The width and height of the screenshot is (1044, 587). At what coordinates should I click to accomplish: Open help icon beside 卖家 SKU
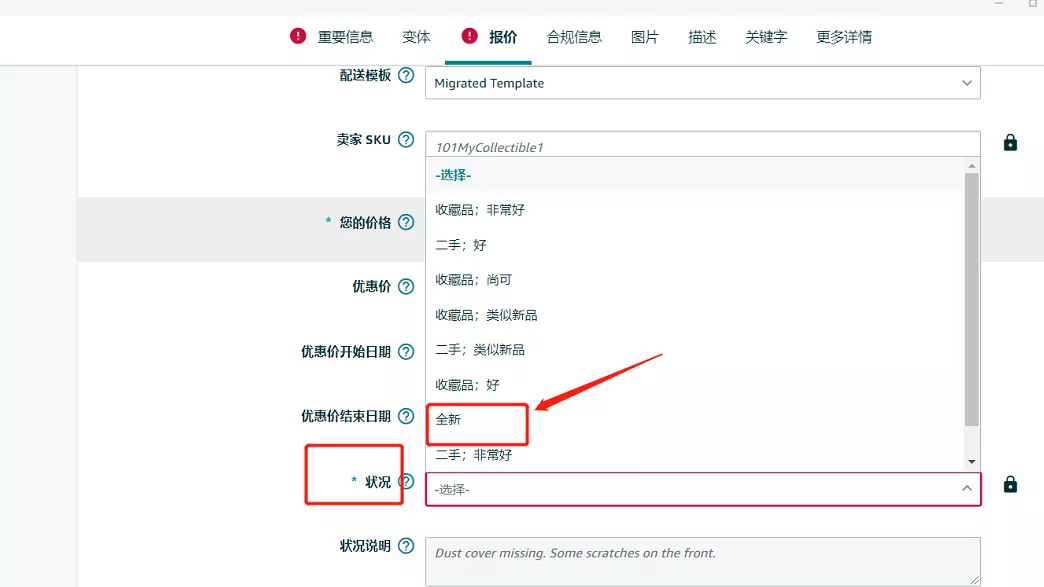[x=405, y=140]
